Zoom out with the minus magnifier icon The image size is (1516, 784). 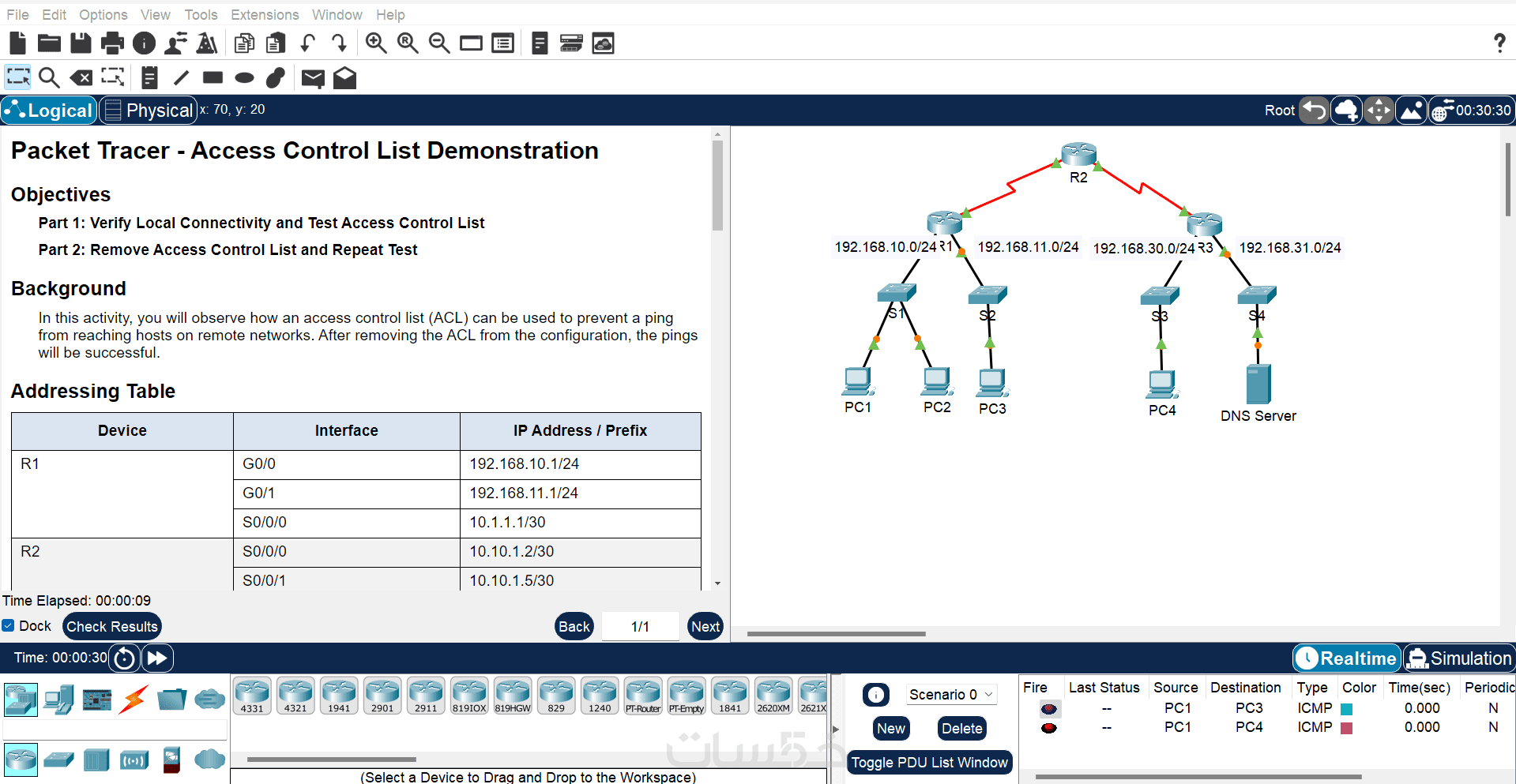tap(439, 43)
